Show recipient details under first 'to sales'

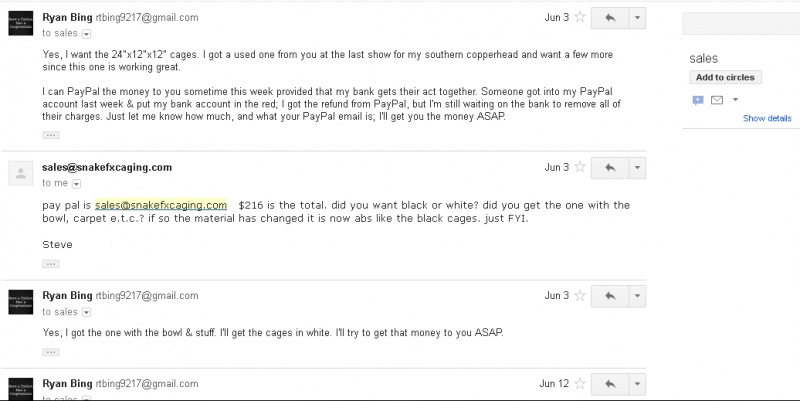pyautogui.click(x=87, y=34)
